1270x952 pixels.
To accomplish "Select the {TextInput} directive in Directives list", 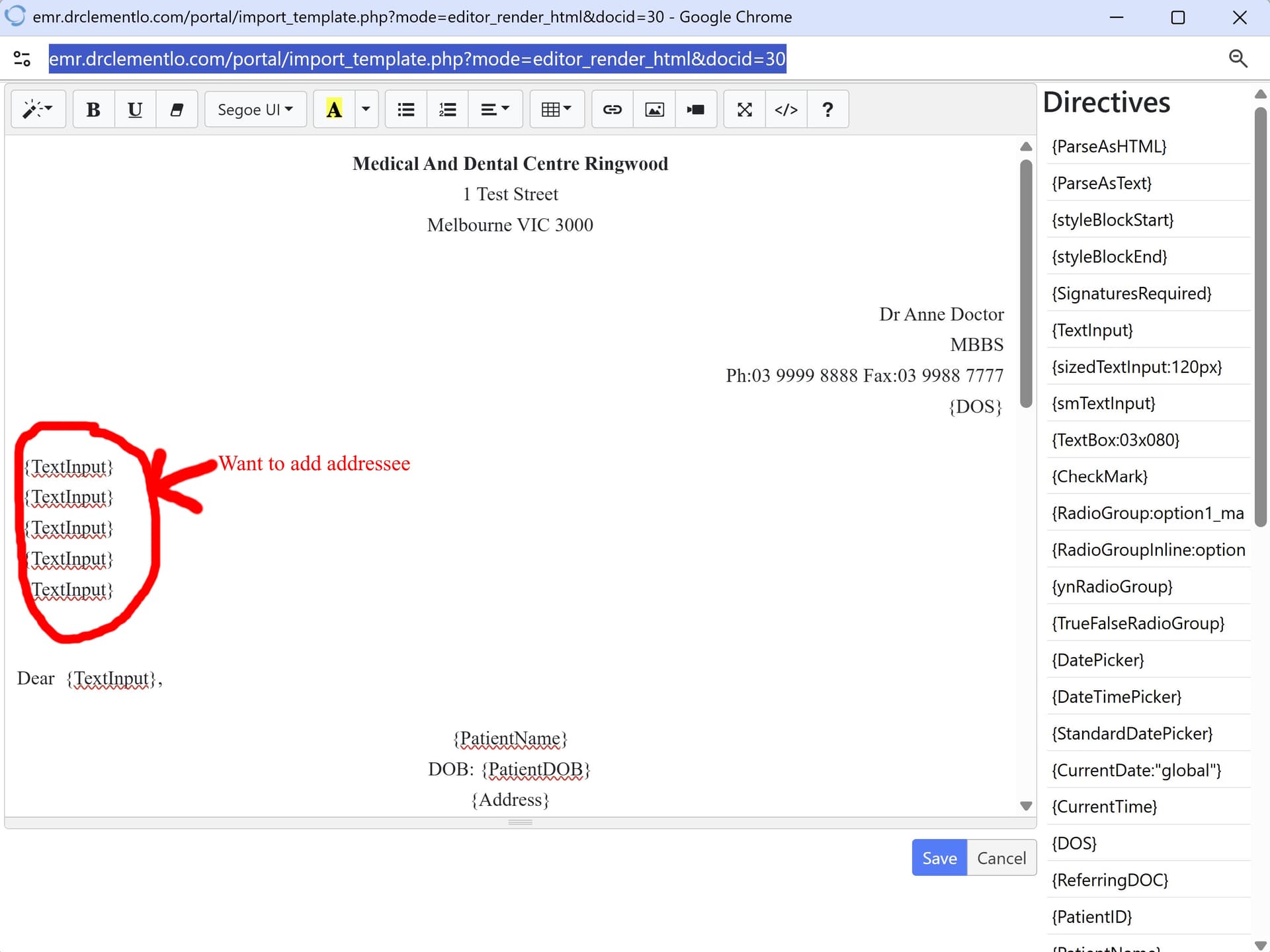I will click(x=1148, y=329).
